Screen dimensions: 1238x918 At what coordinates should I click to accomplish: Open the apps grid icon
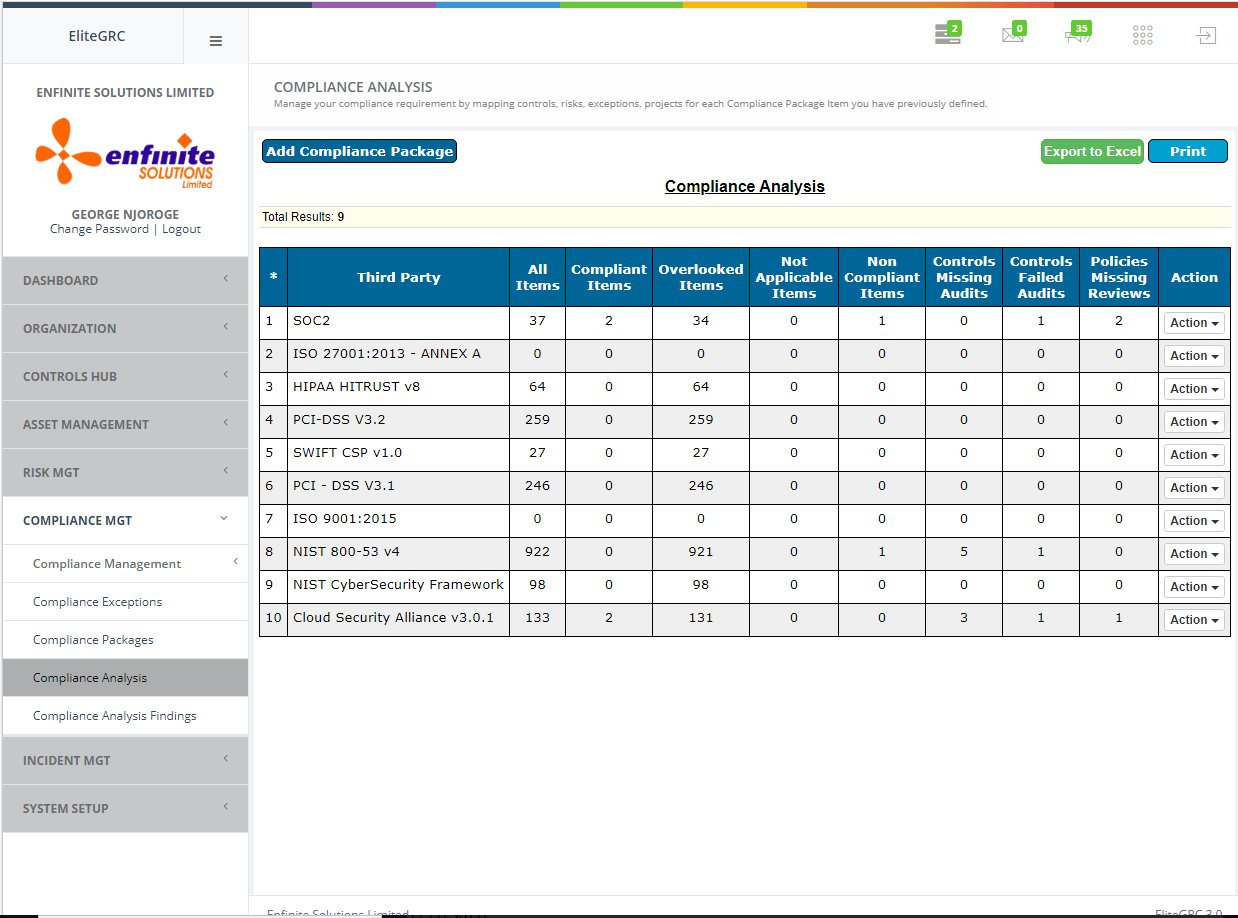pos(1143,36)
